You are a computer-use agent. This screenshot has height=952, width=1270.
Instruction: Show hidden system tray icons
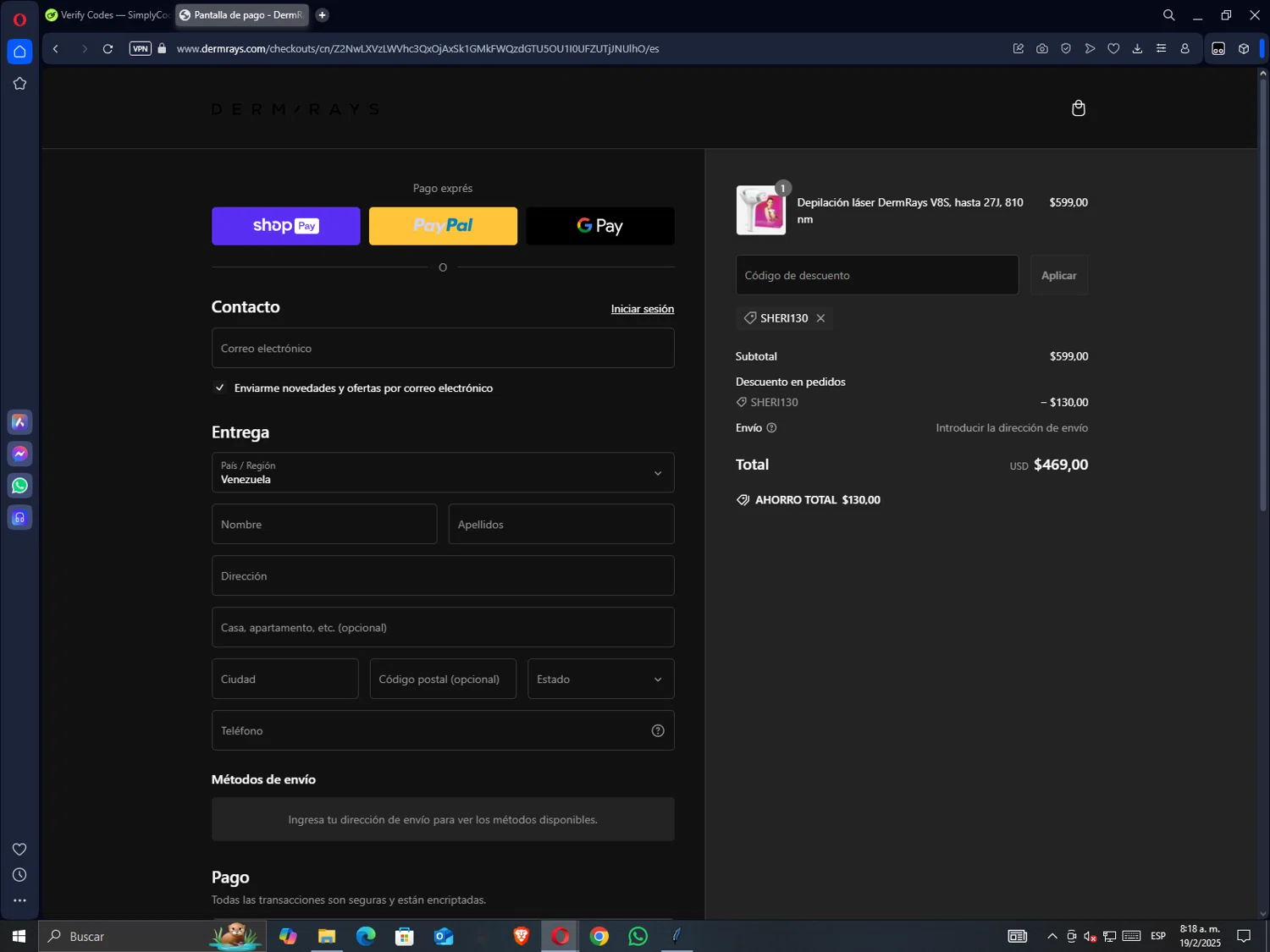coord(1052,937)
